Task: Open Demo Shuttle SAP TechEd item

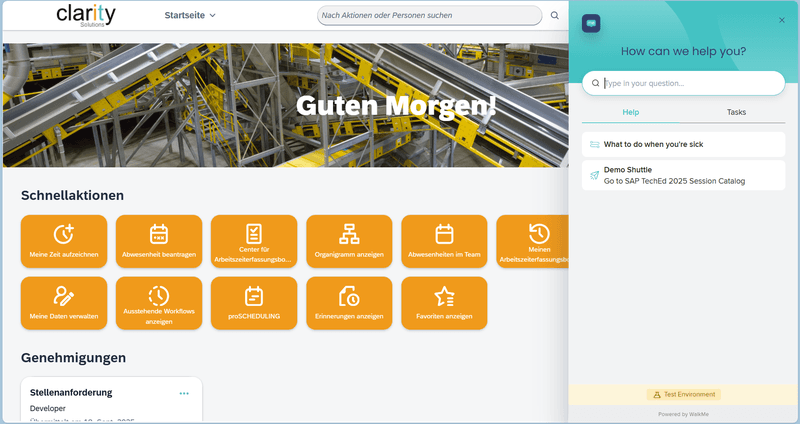Action: [683, 176]
